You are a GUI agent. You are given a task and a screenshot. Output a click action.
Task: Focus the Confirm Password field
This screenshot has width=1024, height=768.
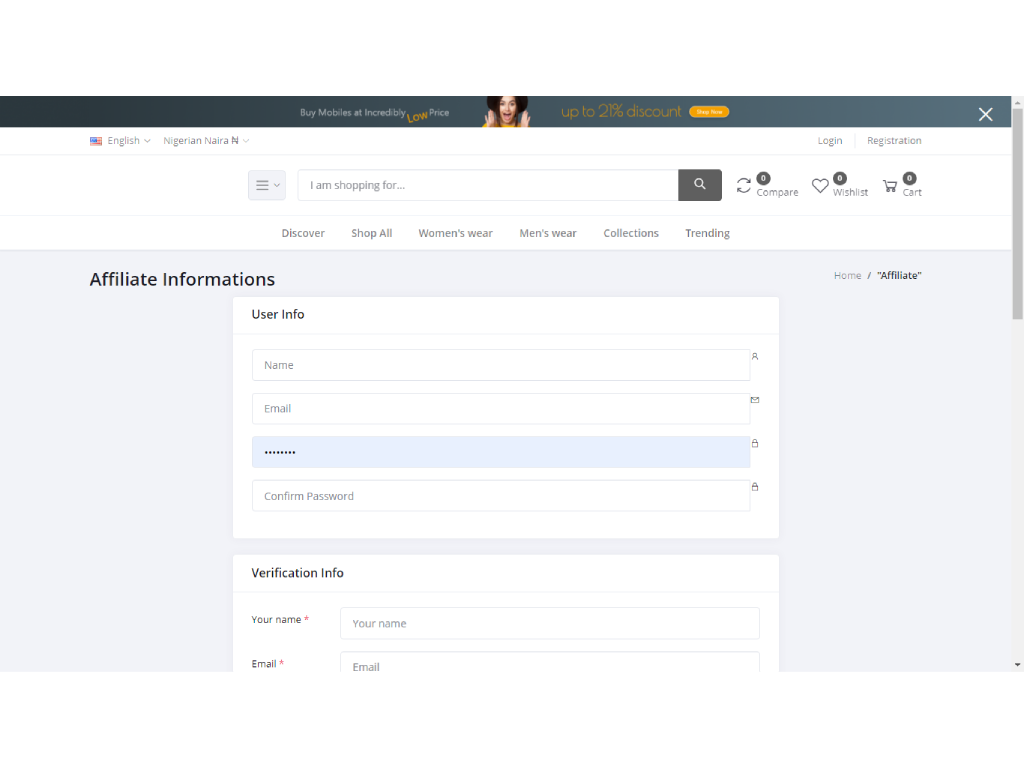(x=500, y=496)
